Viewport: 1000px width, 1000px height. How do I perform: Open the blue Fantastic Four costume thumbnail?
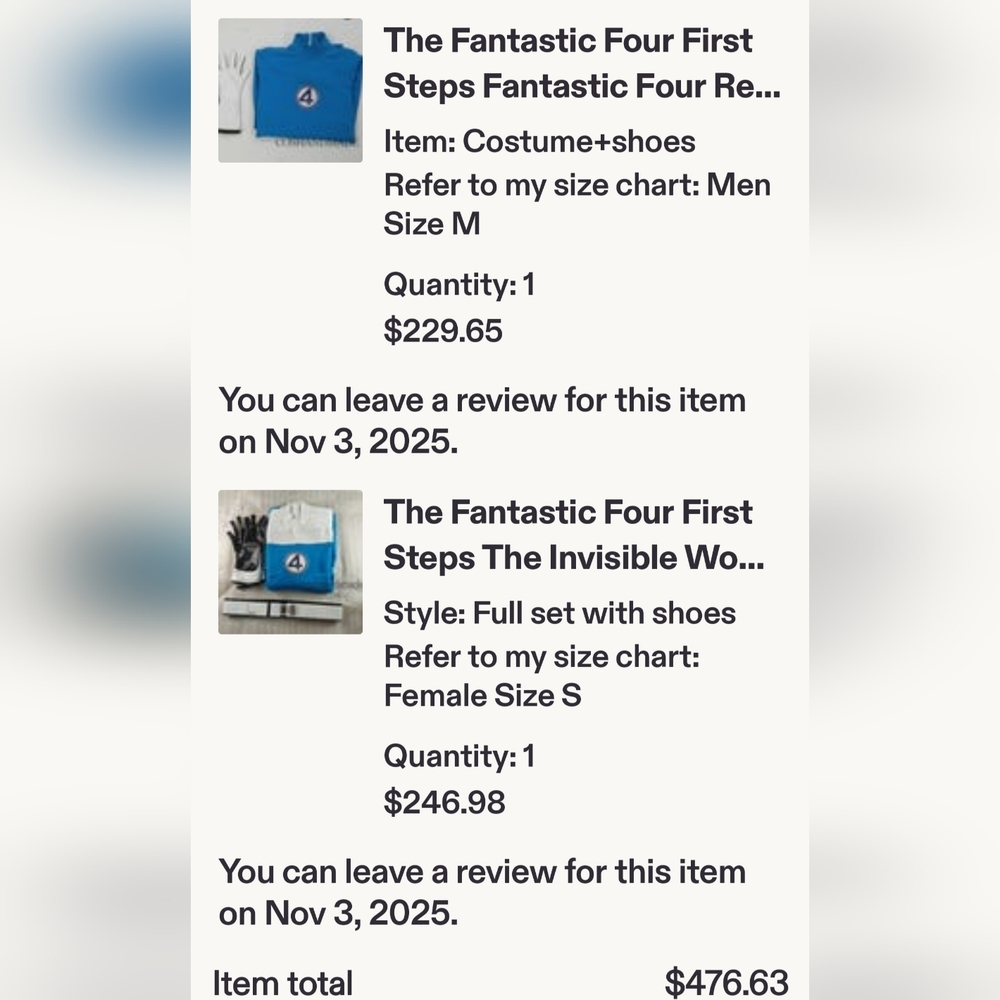coord(290,90)
